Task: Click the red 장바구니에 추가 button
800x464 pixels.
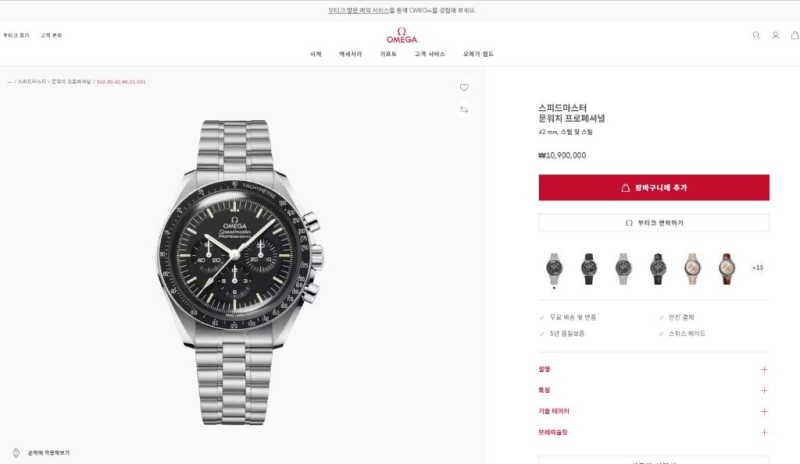Action: pyautogui.click(x=654, y=187)
